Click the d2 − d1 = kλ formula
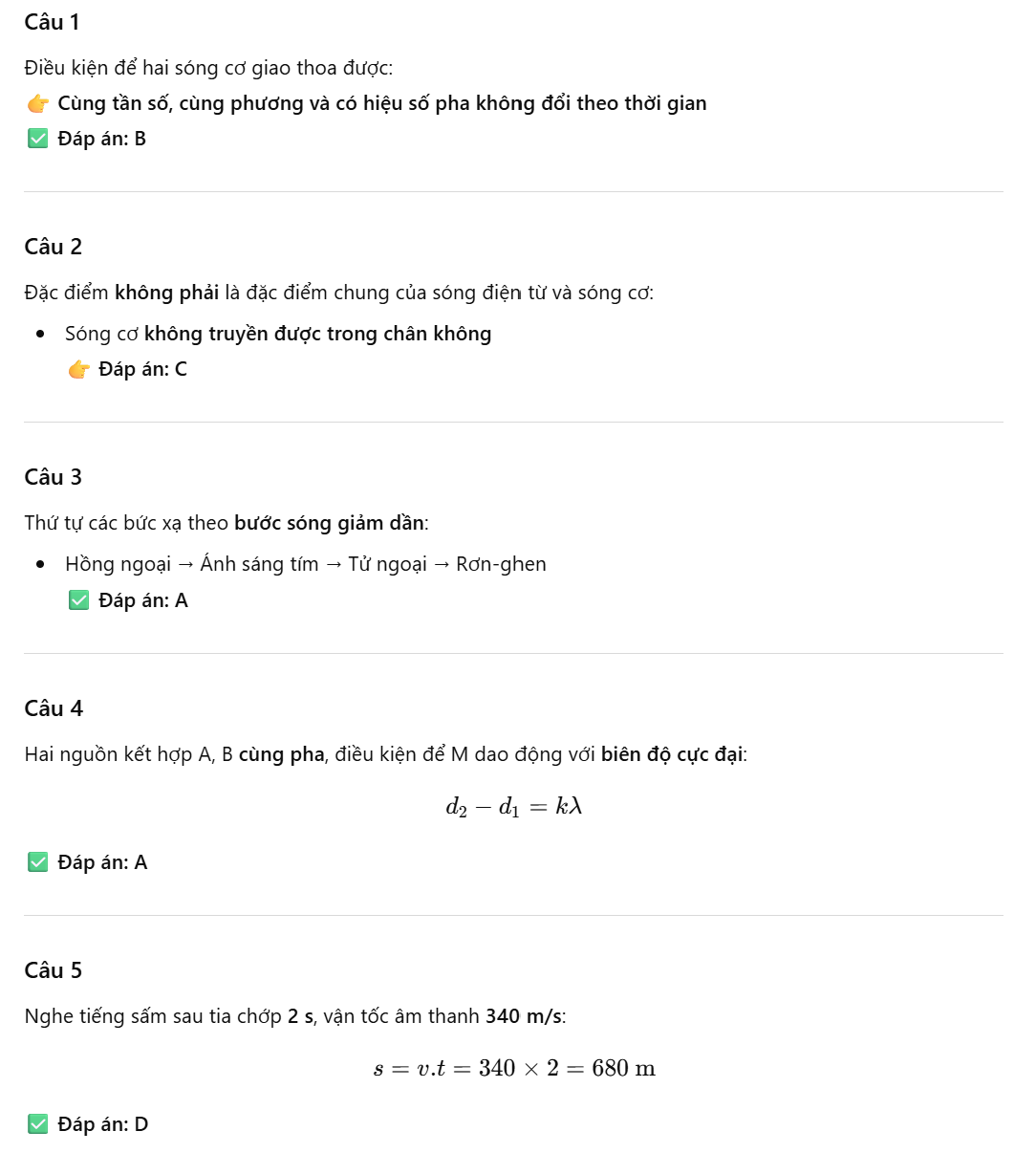 pos(513,807)
